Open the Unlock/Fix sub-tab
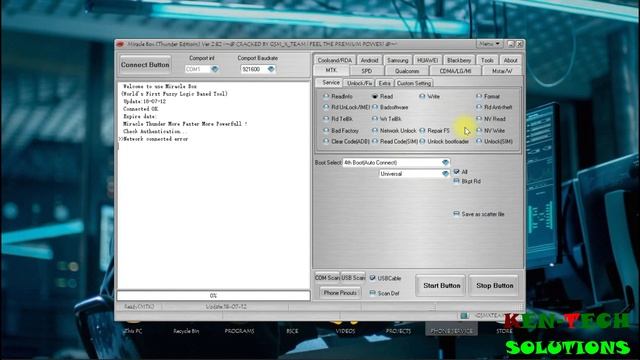 [x=359, y=83]
